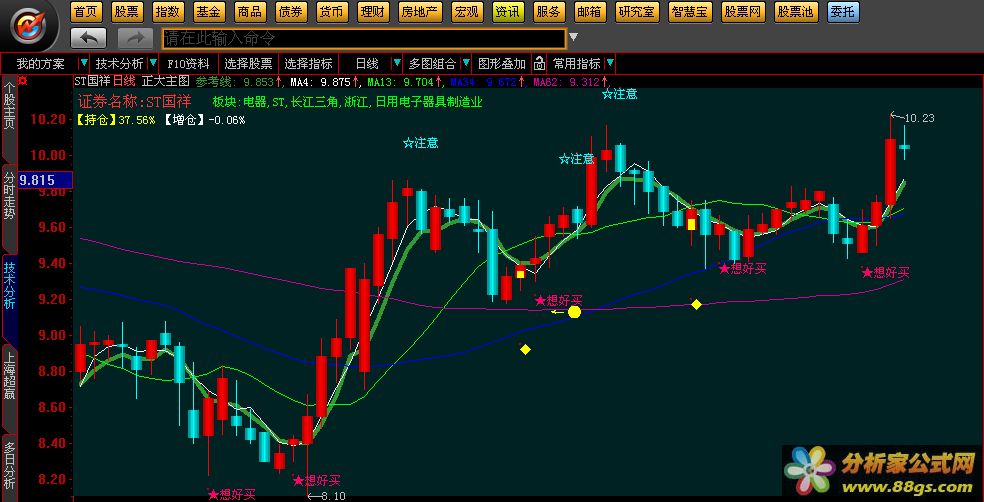The image size is (984, 502).
Task: Click the 选择股票 toolbar button
Action: tap(249, 63)
